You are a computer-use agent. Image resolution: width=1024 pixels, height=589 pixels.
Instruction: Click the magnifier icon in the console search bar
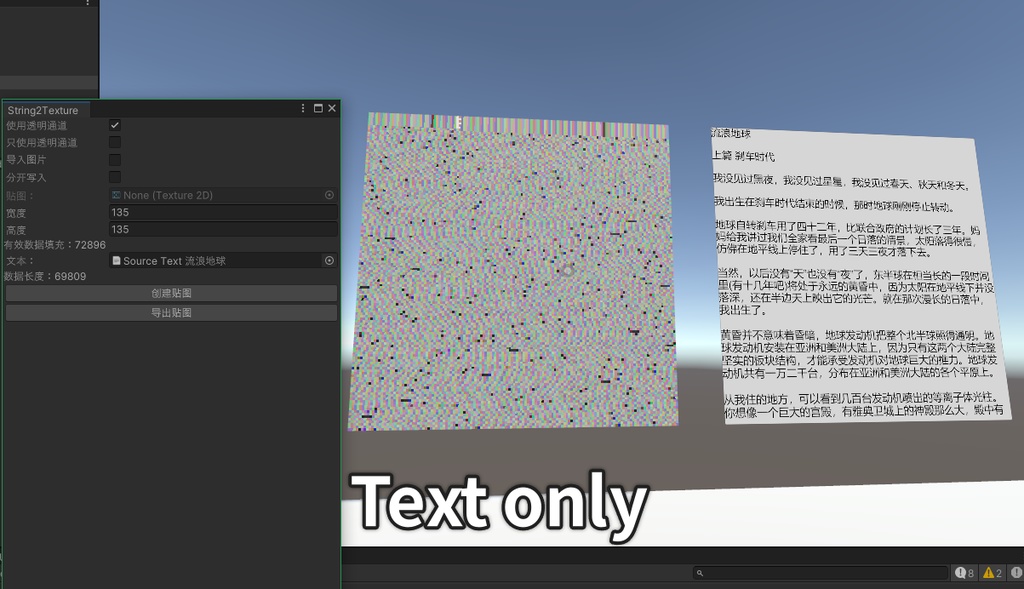tap(701, 572)
